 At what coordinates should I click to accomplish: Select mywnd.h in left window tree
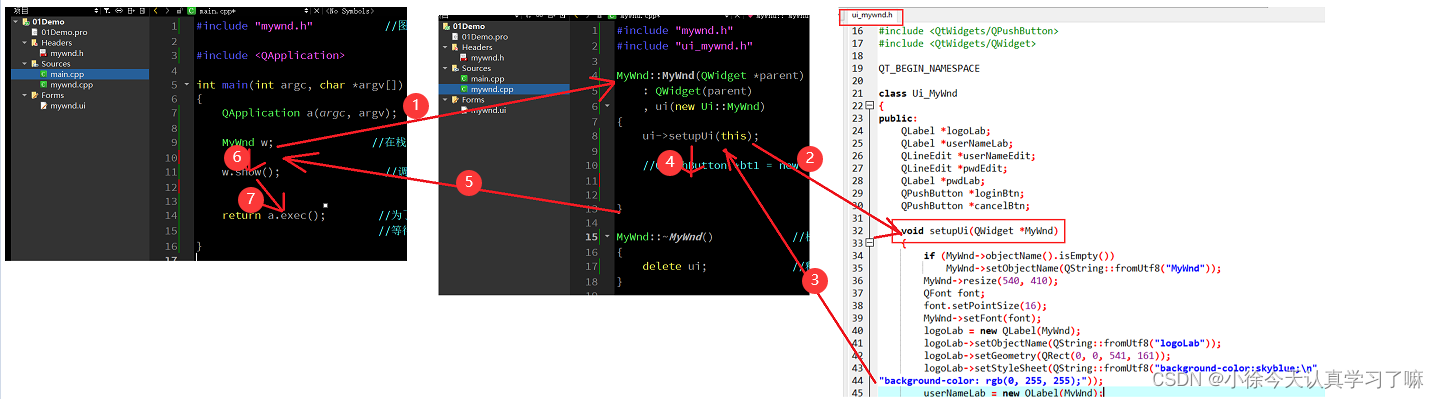(67, 53)
